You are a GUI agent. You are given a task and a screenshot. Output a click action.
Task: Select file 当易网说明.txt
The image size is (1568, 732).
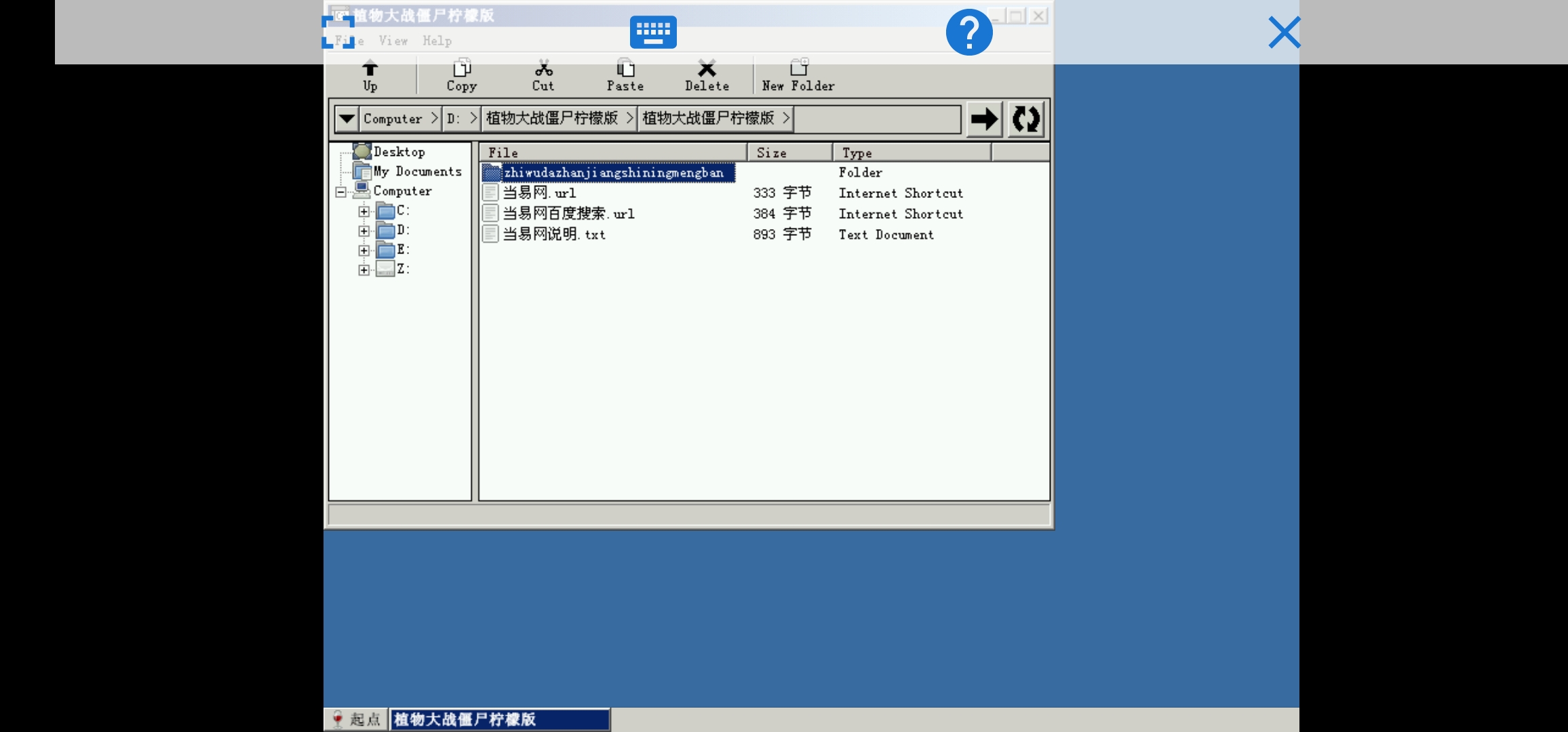[554, 235]
